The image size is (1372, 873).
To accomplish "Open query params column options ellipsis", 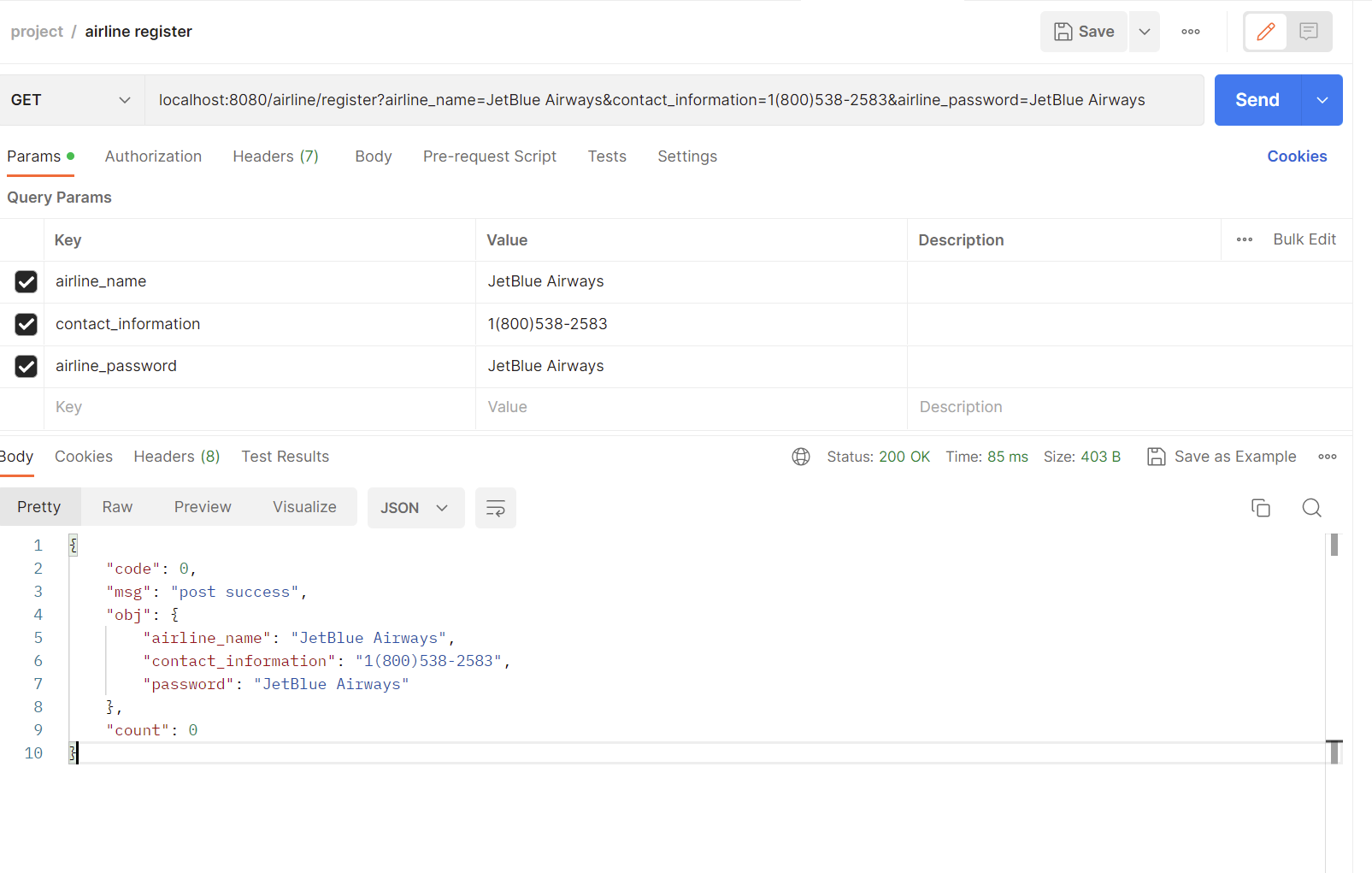I will click(x=1245, y=240).
